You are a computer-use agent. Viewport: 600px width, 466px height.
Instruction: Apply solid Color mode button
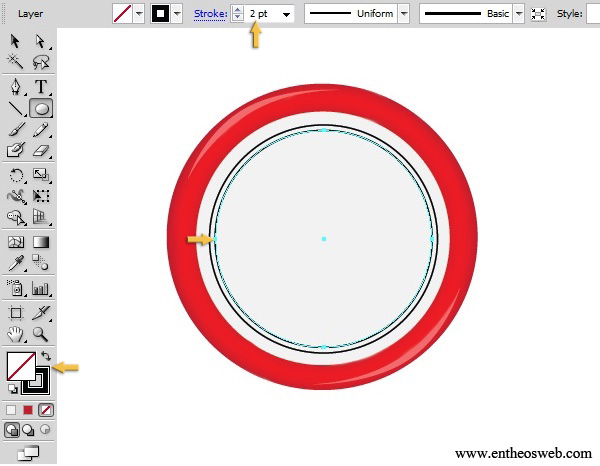[11, 410]
